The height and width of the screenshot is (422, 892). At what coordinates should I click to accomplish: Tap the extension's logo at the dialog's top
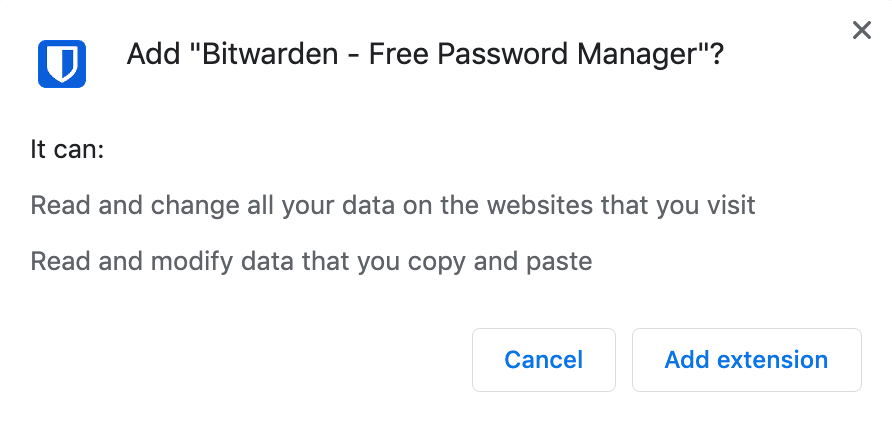[61, 64]
